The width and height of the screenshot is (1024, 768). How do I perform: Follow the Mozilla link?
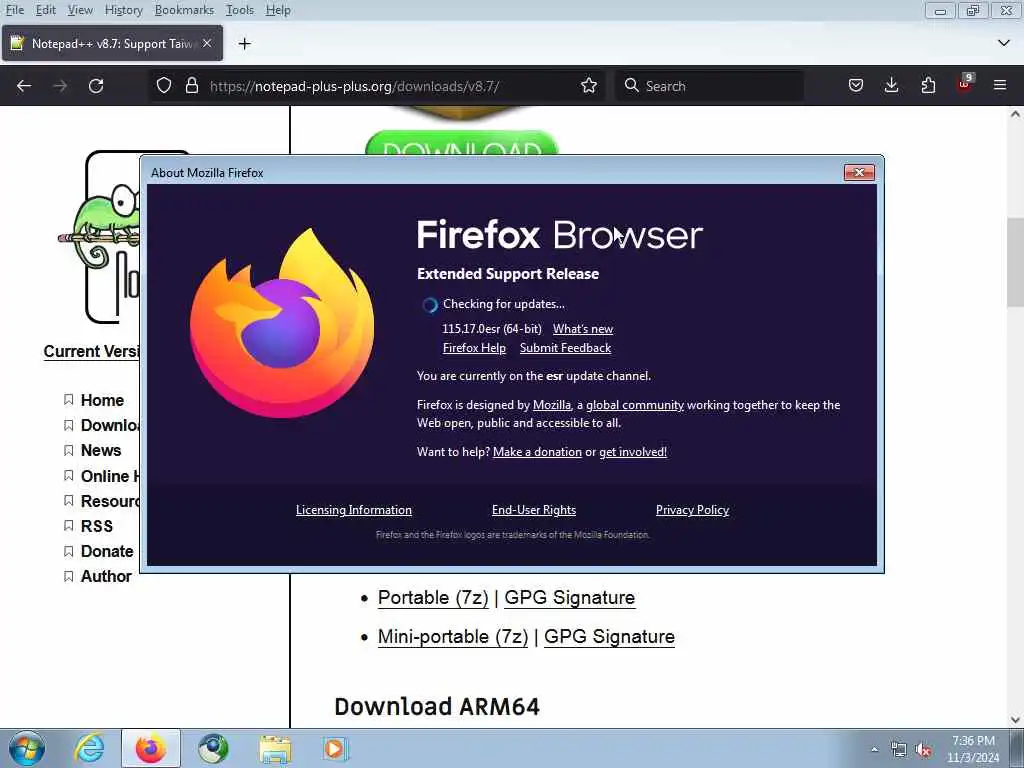[x=551, y=405]
